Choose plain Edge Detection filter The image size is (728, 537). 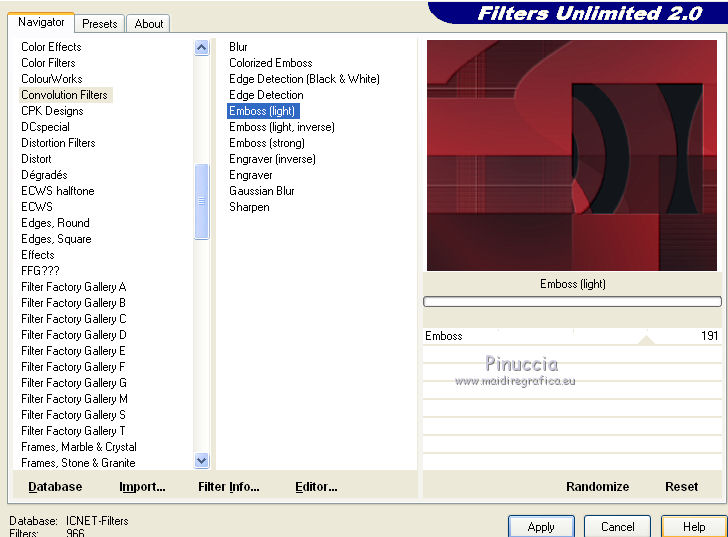pos(266,95)
